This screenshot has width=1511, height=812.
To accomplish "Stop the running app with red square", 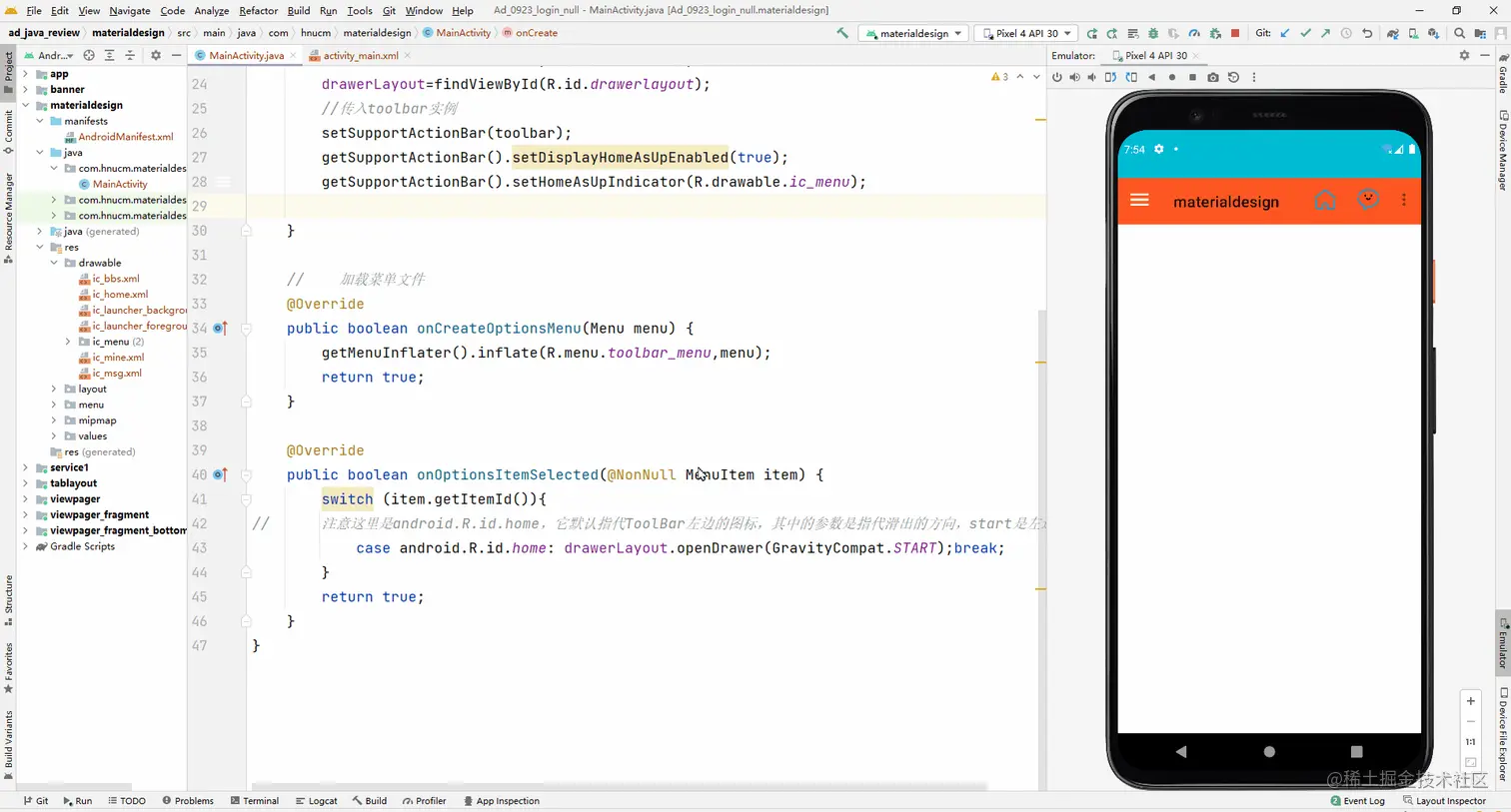I will (1235, 33).
